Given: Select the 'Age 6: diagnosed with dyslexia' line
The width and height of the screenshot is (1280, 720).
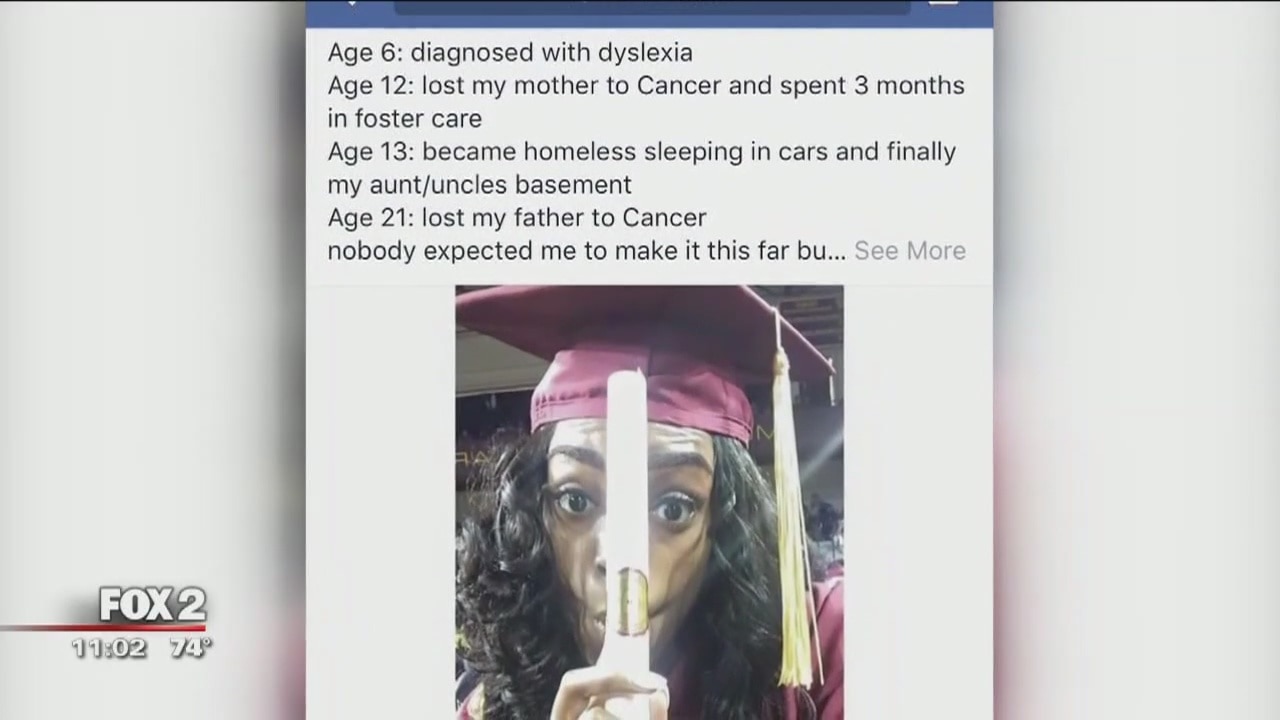Looking at the screenshot, I should tap(510, 52).
